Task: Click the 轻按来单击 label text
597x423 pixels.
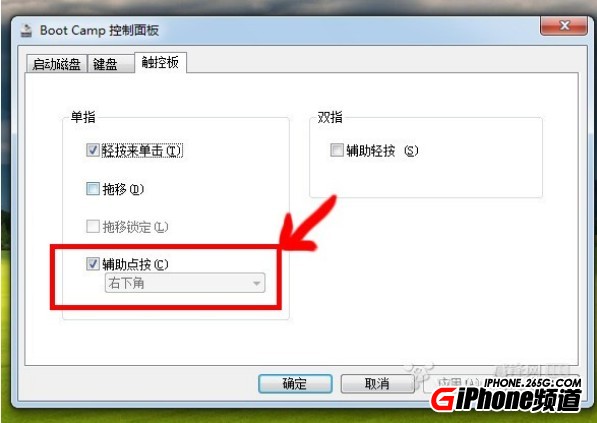Action: 132,150
